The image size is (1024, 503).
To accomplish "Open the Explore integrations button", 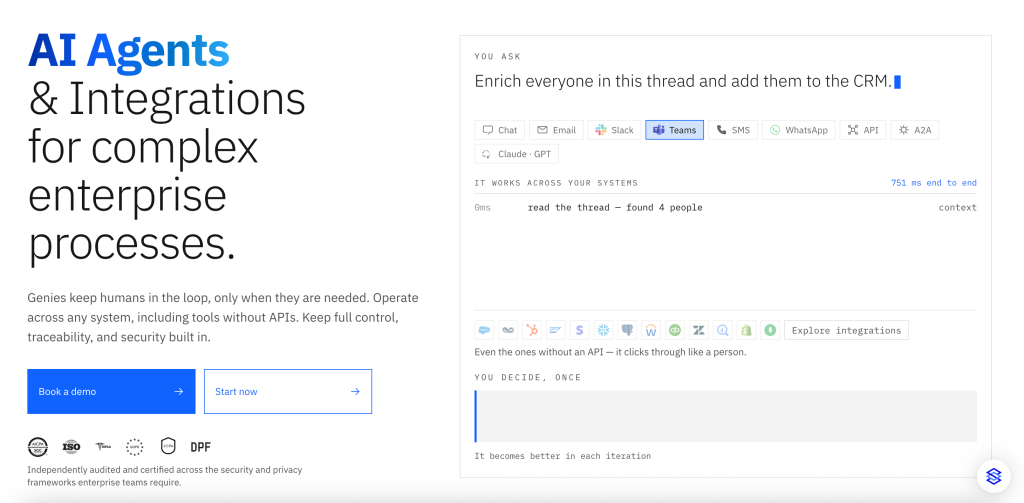I will tap(846, 330).
